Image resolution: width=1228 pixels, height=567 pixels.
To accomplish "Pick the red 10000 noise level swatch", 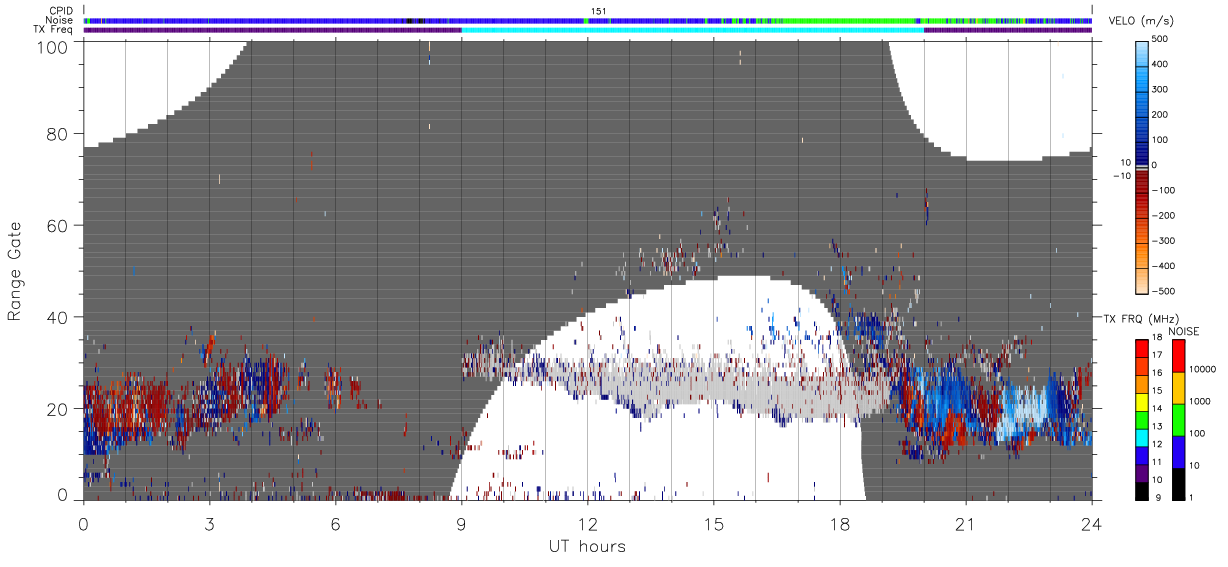I will [x=1178, y=356].
